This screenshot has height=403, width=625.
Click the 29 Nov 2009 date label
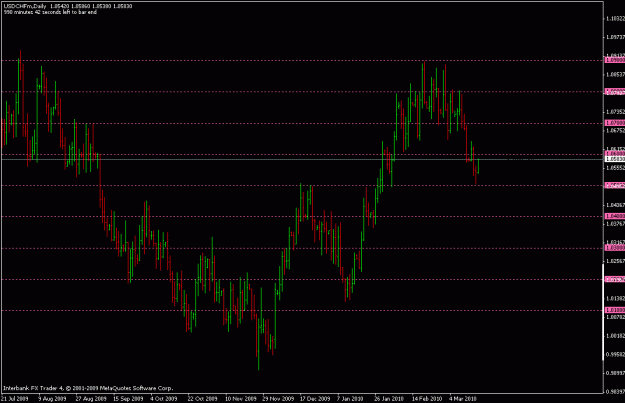[278, 398]
